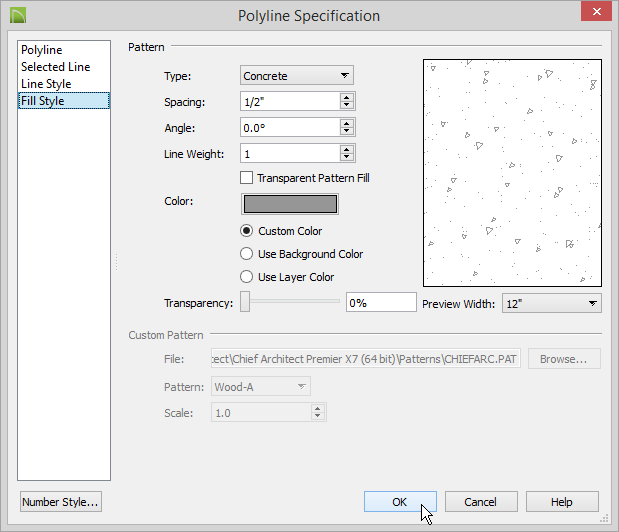Click the Chief Architect app icon in title bar

pyautogui.click(x=18, y=15)
